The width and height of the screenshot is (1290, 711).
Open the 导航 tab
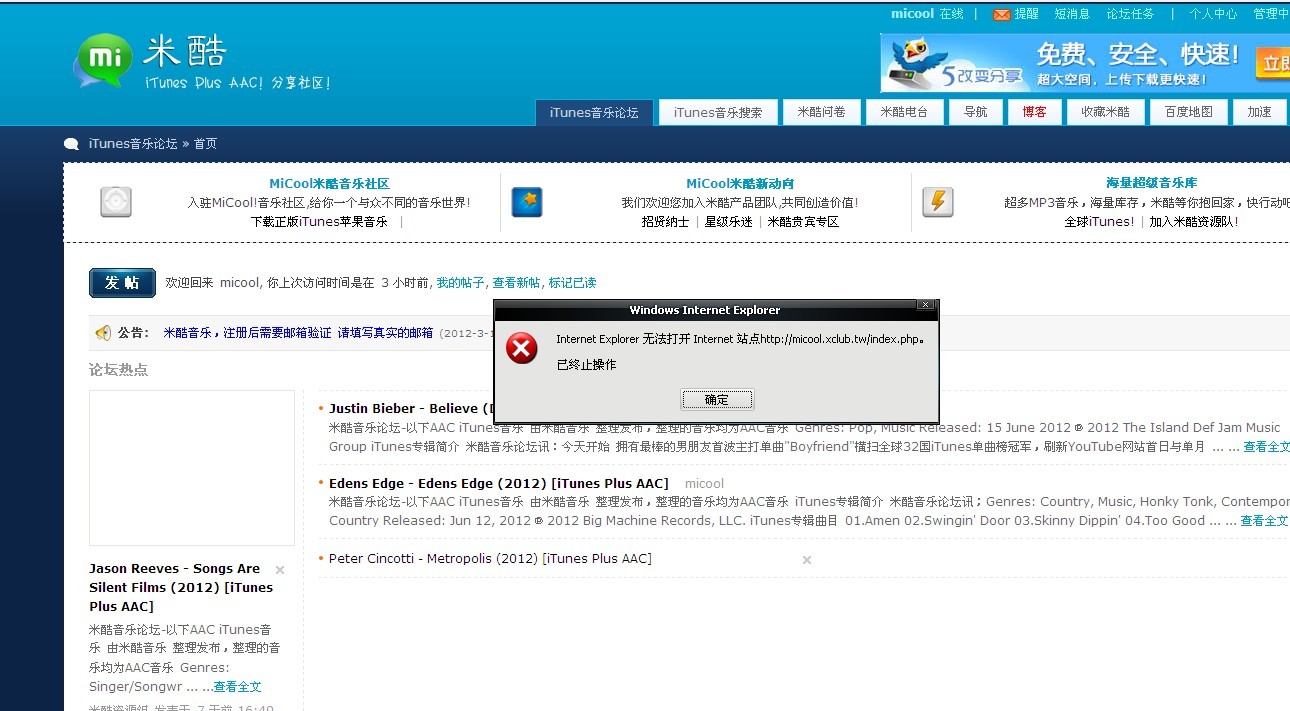click(x=975, y=112)
